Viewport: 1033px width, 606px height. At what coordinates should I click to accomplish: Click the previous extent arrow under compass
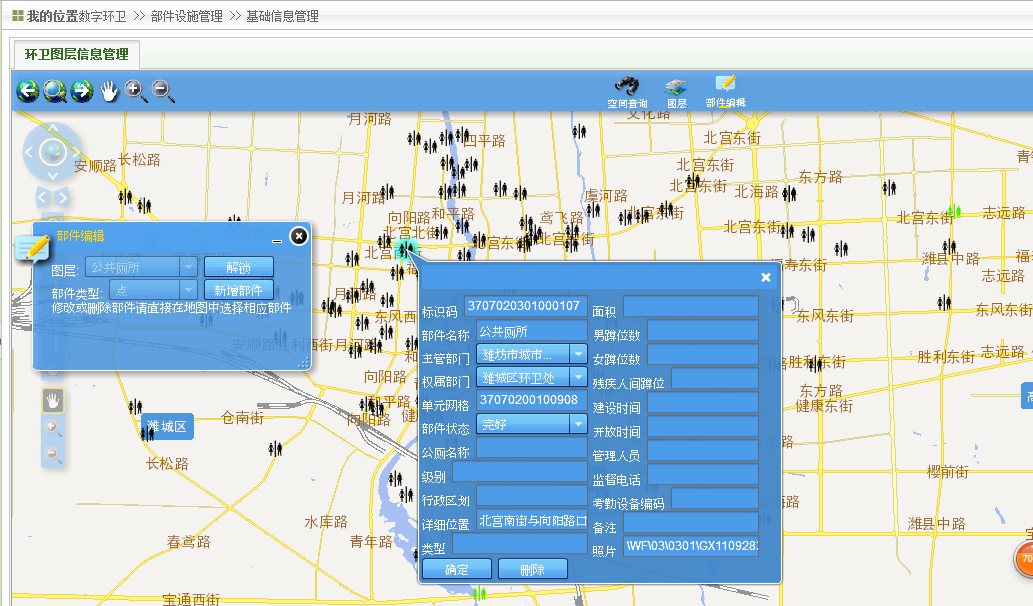coord(42,197)
